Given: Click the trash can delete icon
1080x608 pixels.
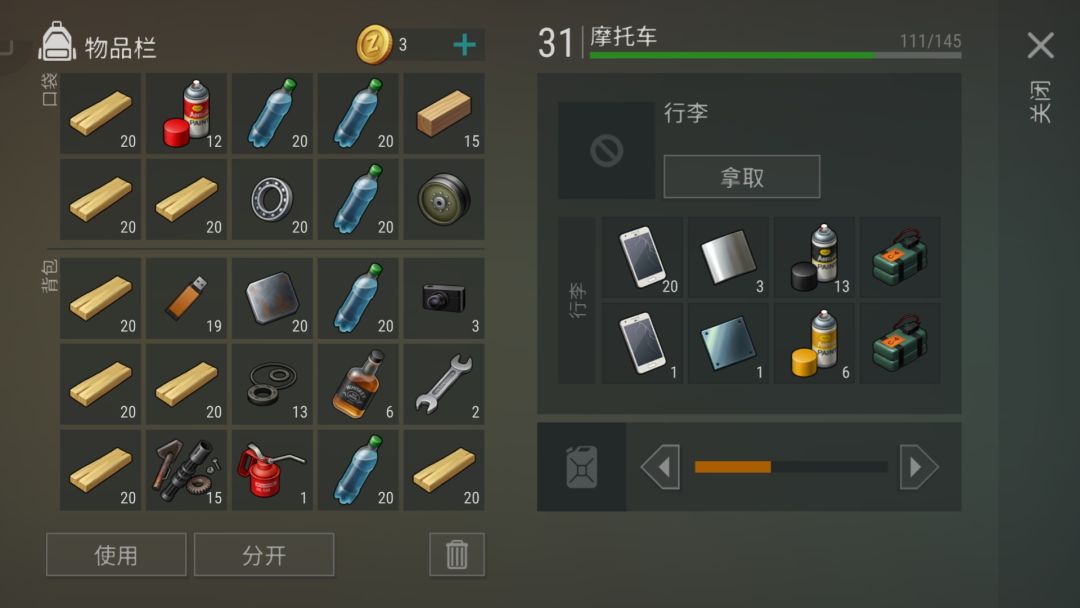Looking at the screenshot, I should (457, 554).
